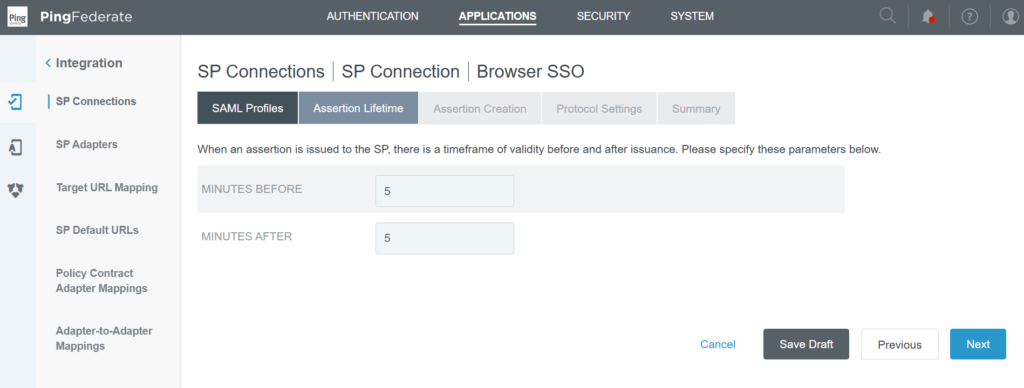
Task: Click the Save Draft button
Action: click(x=806, y=344)
